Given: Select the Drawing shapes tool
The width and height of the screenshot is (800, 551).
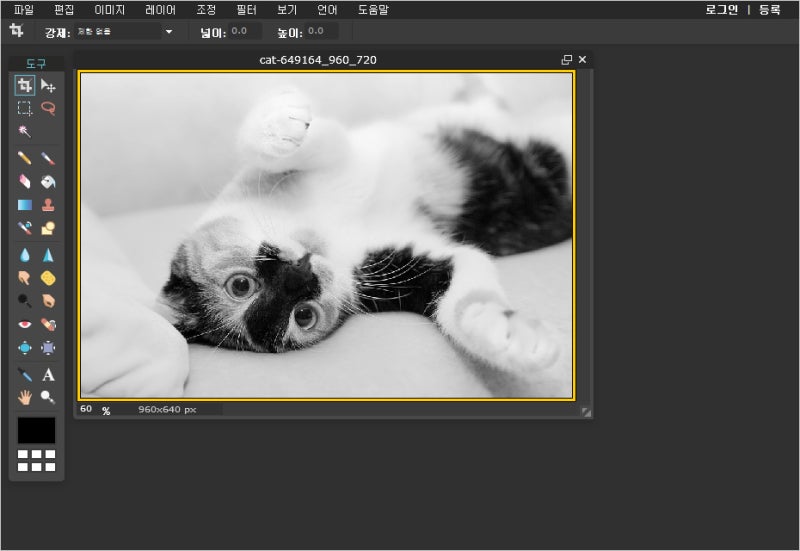Looking at the screenshot, I should tap(48, 228).
